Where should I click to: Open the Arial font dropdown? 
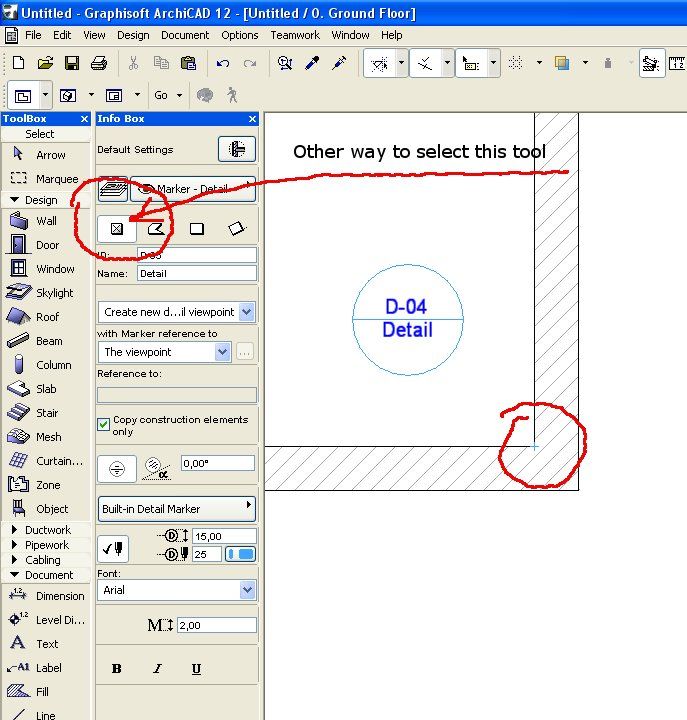(176, 590)
